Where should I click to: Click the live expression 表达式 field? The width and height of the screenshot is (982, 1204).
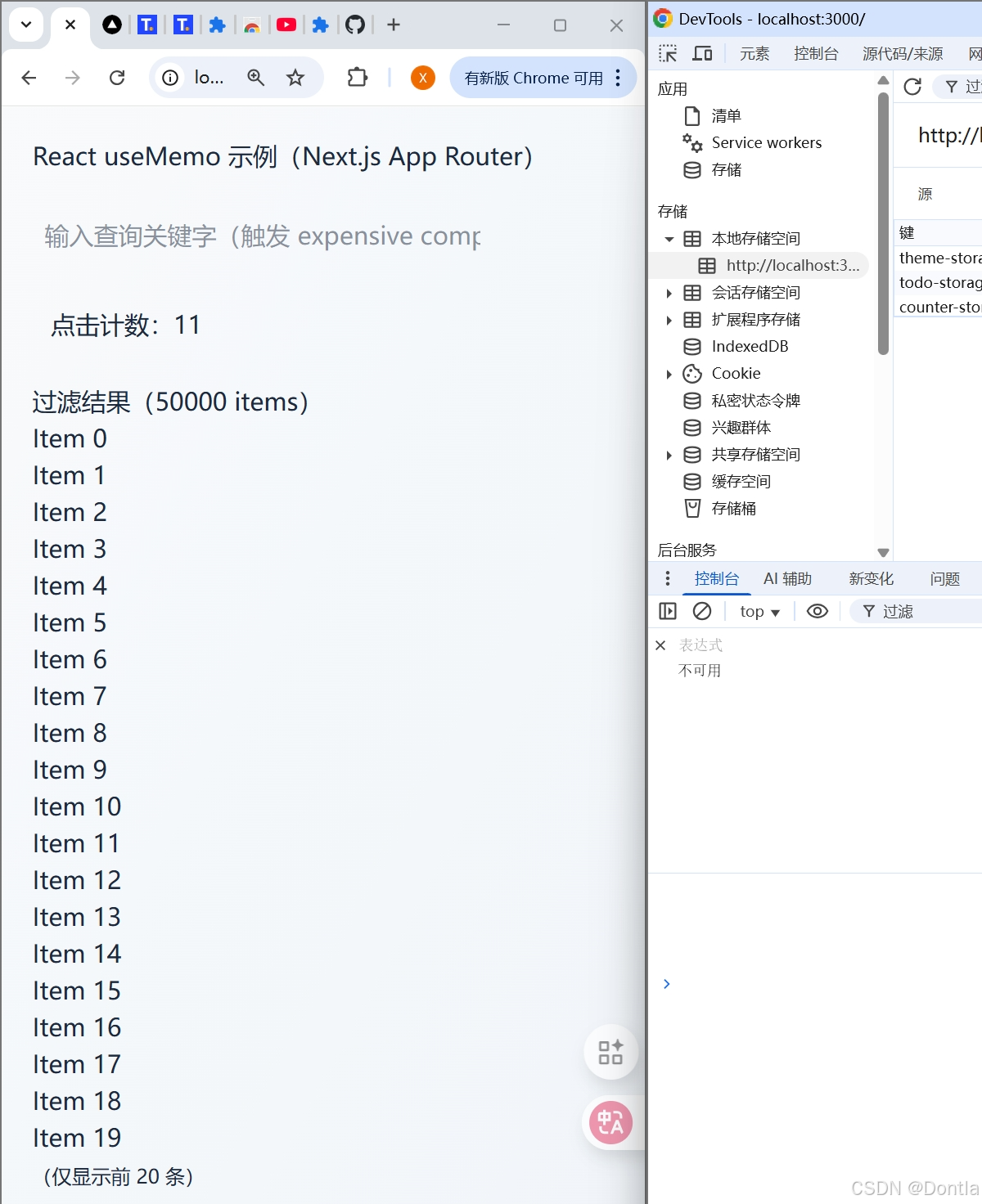pos(701,646)
